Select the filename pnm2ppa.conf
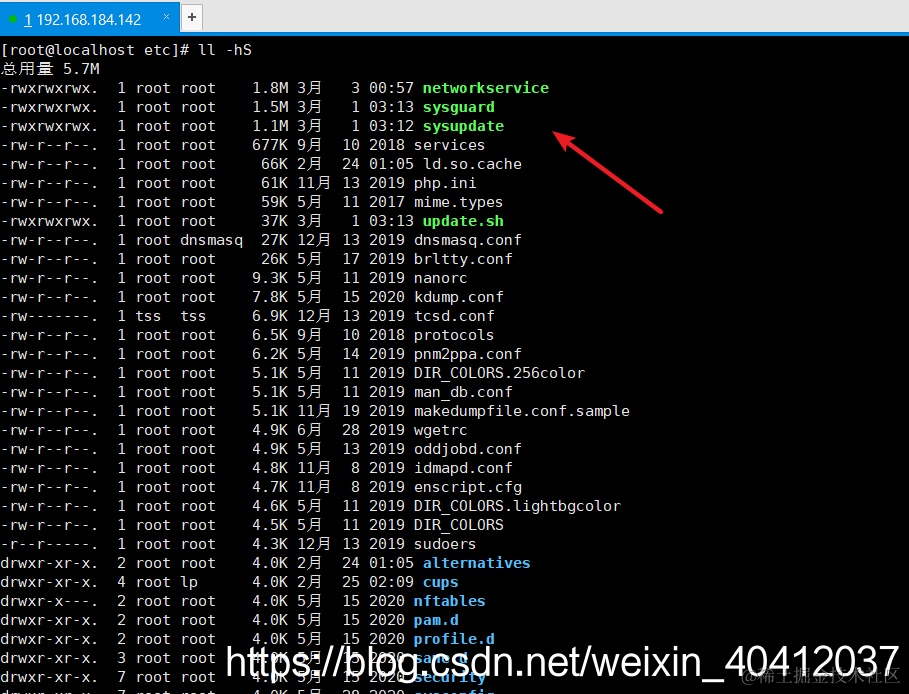The image size is (909, 694). [468, 354]
